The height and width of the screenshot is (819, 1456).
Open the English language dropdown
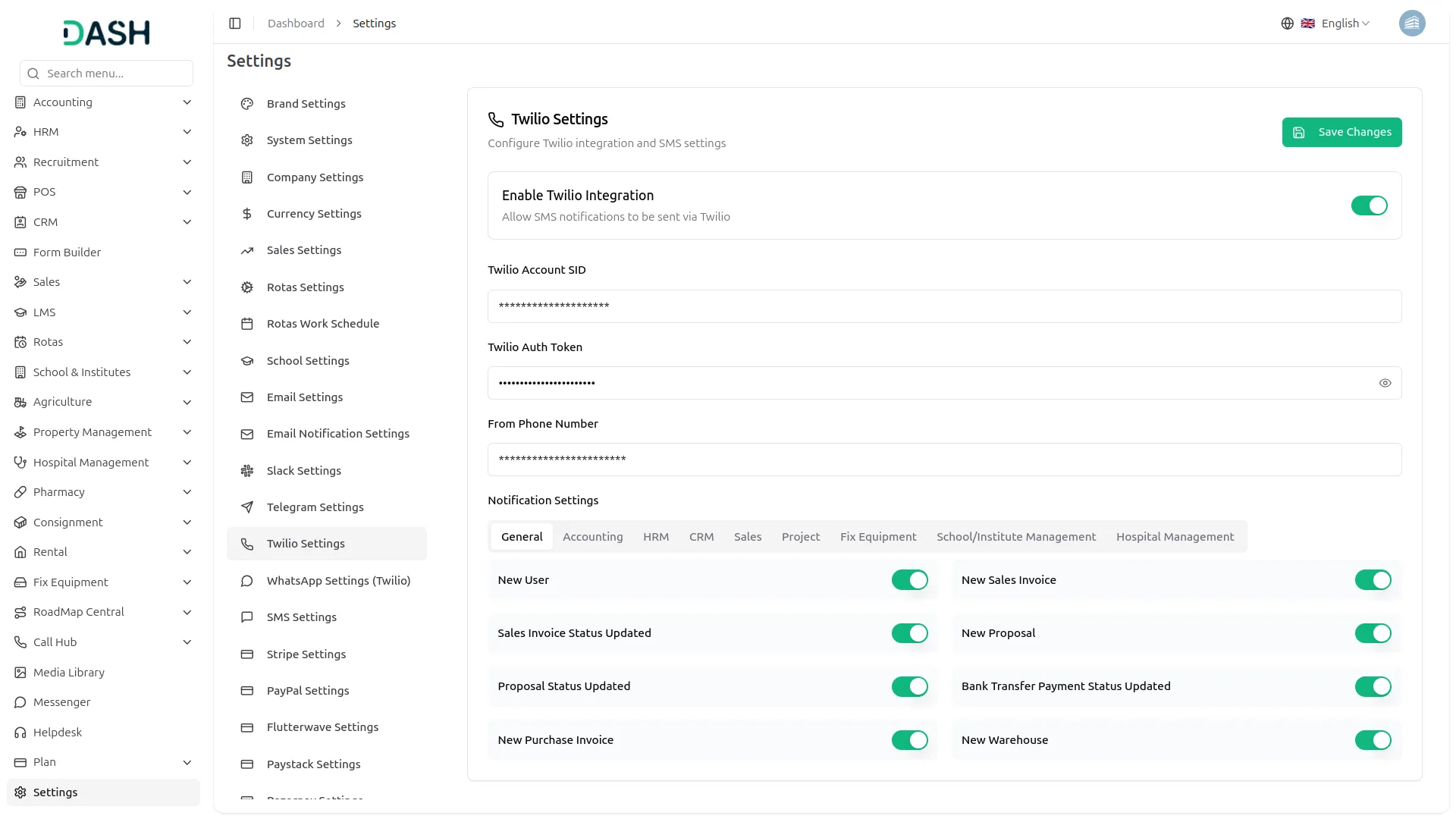pos(1339,23)
